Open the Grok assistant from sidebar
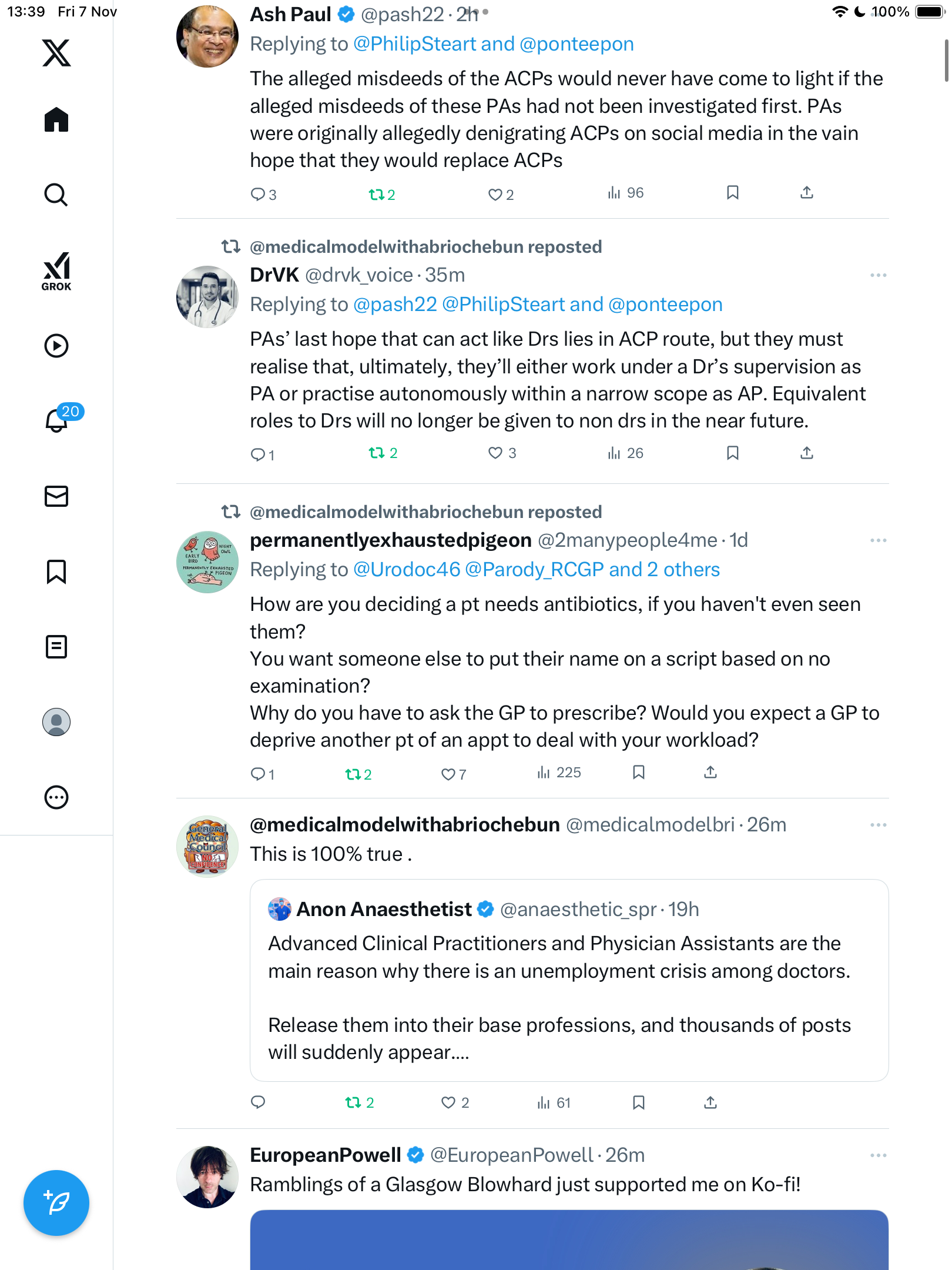The width and height of the screenshot is (952, 1270). [x=56, y=271]
